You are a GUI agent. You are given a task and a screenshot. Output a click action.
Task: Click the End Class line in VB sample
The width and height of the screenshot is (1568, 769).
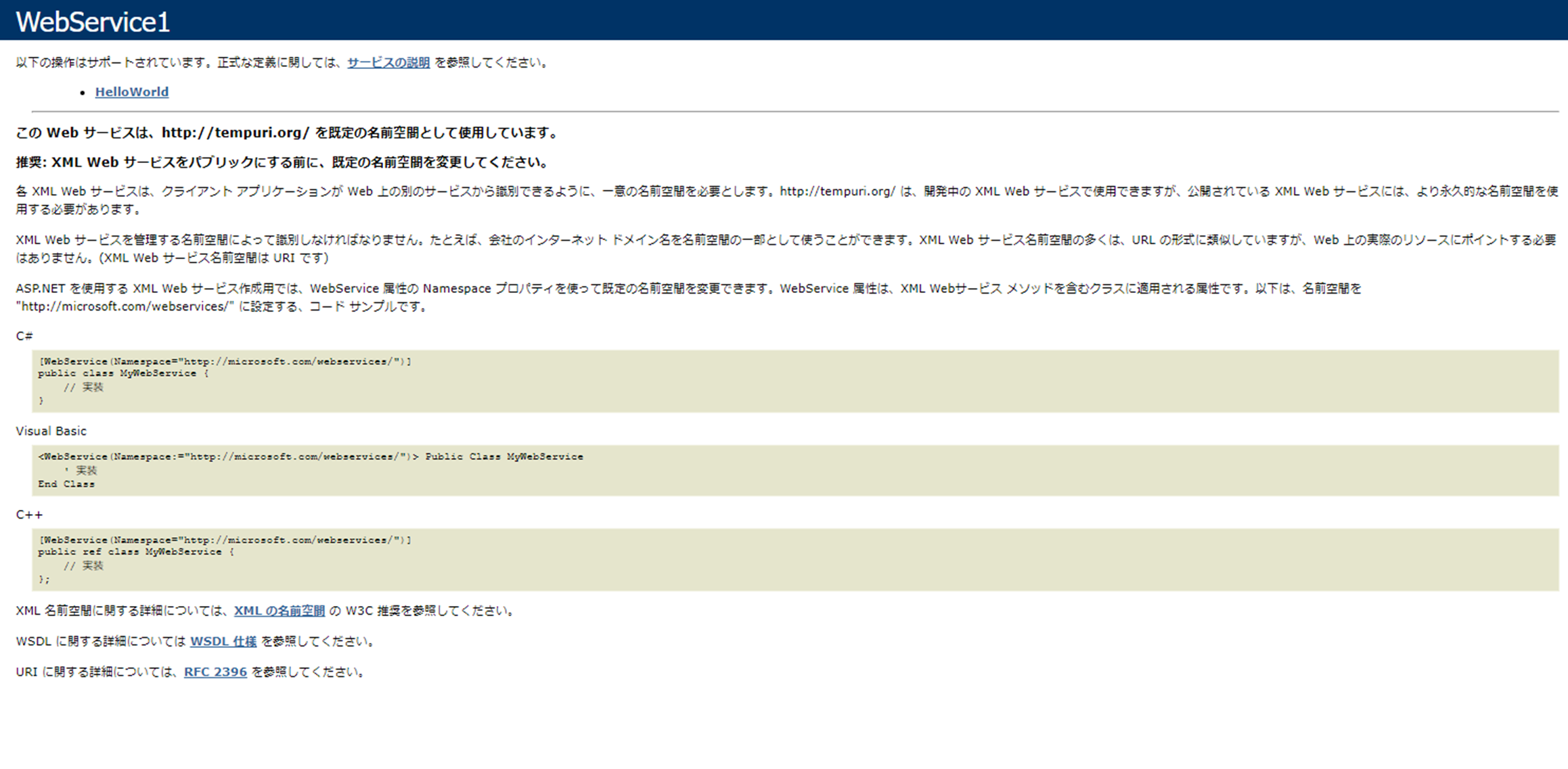(66, 484)
